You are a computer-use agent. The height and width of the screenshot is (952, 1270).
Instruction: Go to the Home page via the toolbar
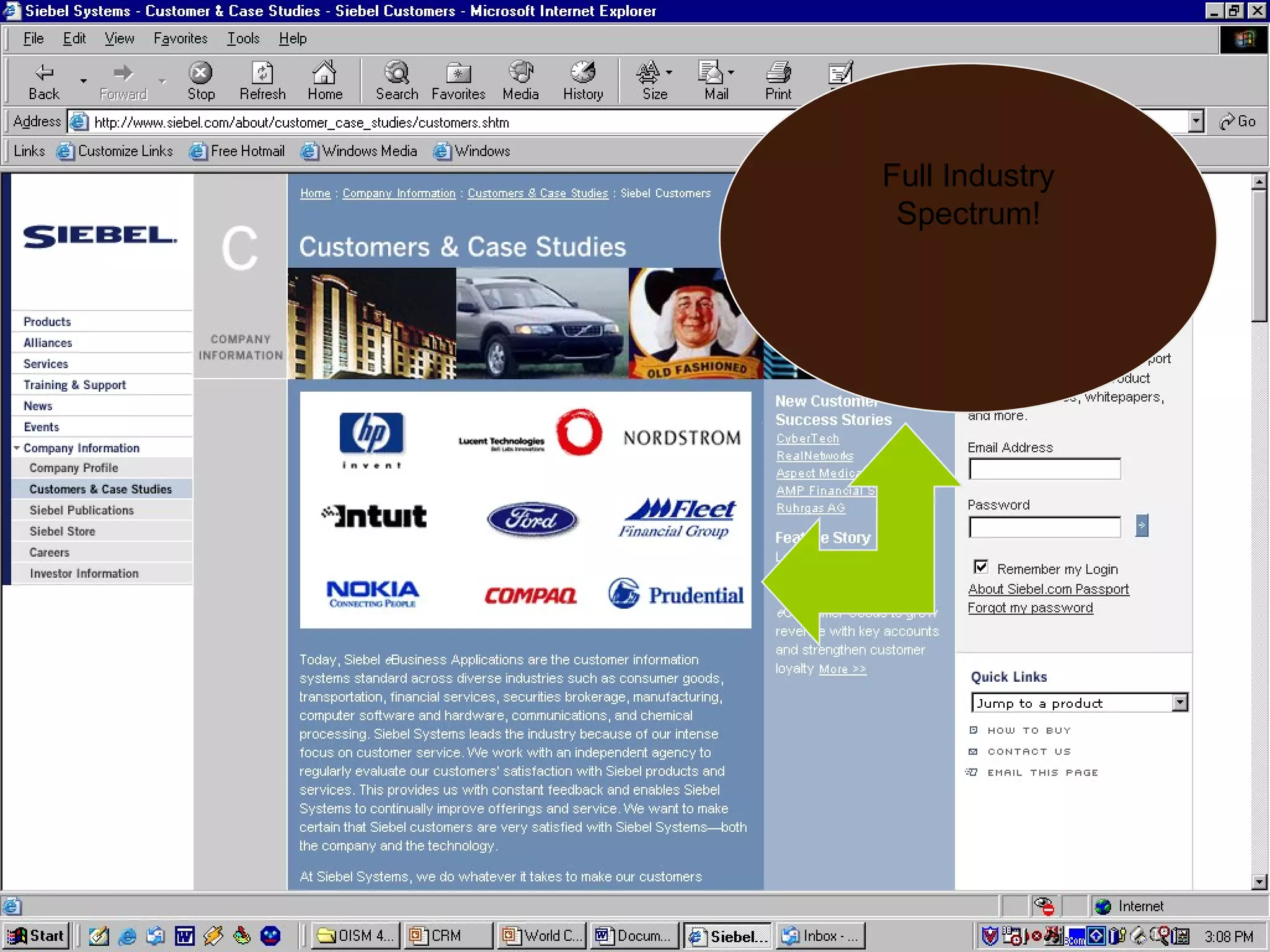(x=325, y=82)
